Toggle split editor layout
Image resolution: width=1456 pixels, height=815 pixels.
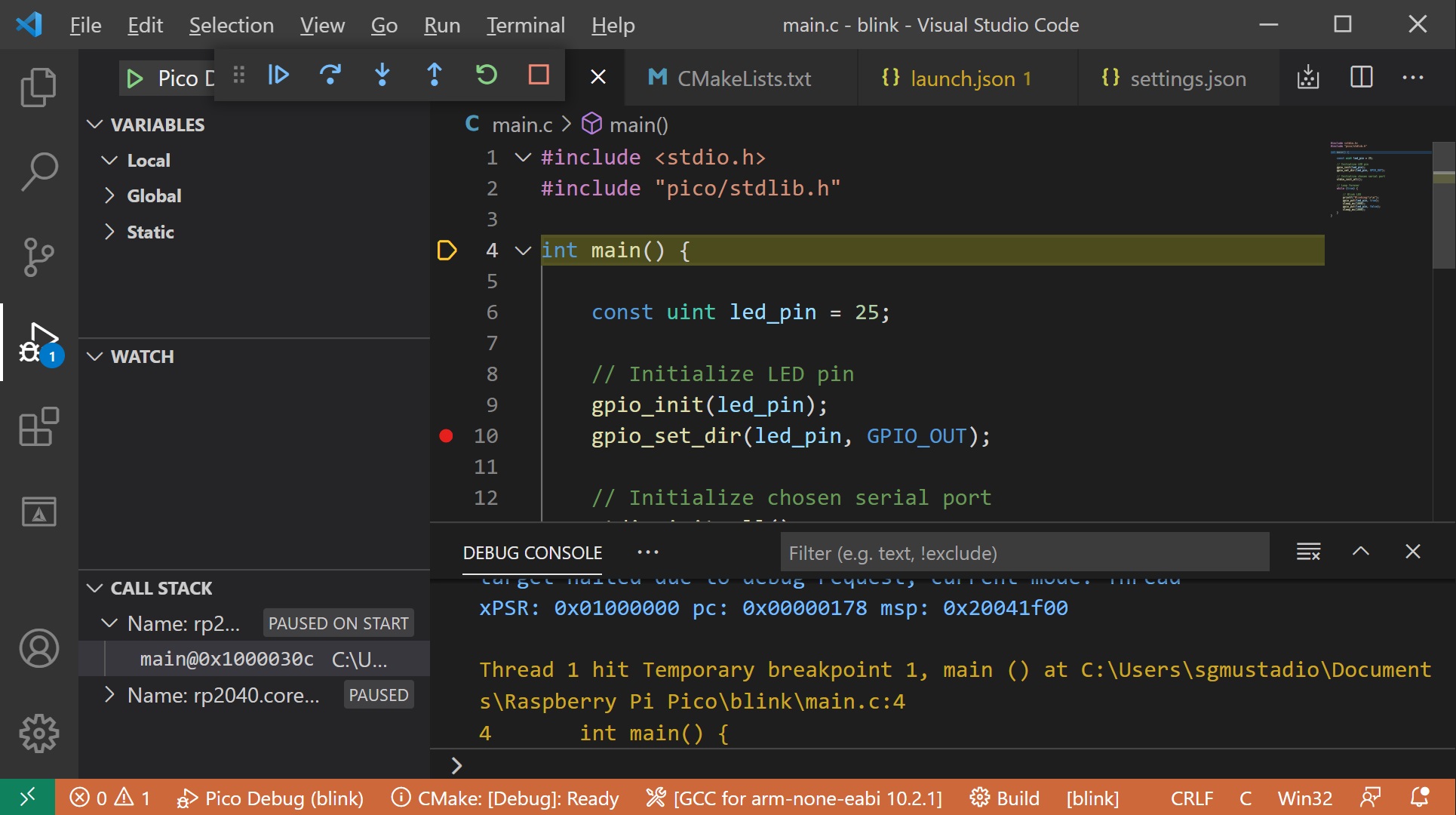[x=1361, y=77]
